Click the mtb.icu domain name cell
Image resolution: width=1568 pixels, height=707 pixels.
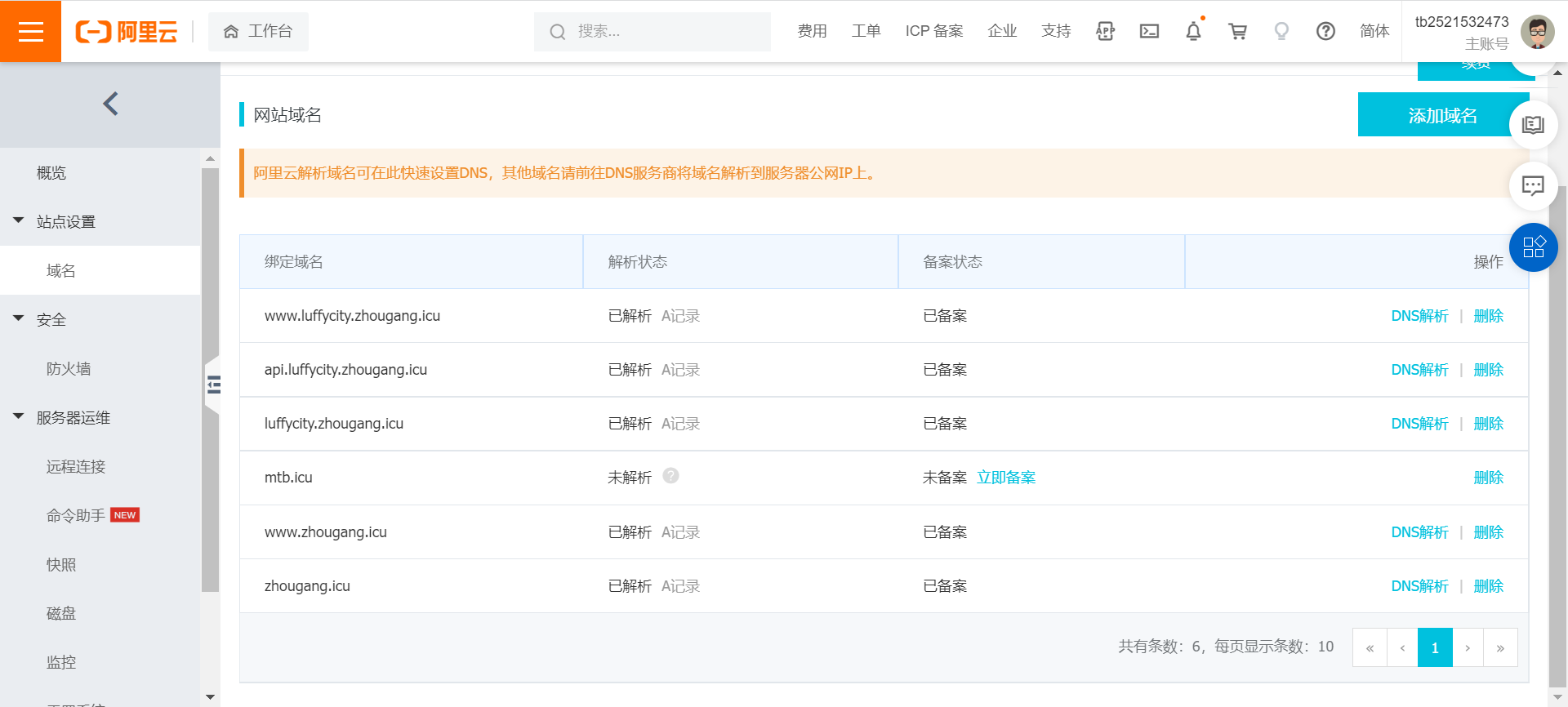coord(288,478)
